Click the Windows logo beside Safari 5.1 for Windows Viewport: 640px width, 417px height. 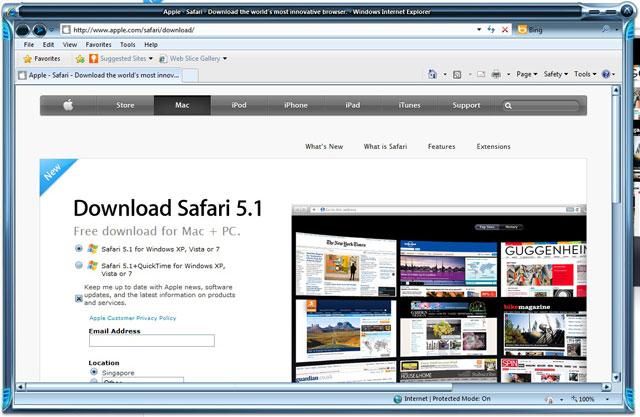(x=93, y=249)
